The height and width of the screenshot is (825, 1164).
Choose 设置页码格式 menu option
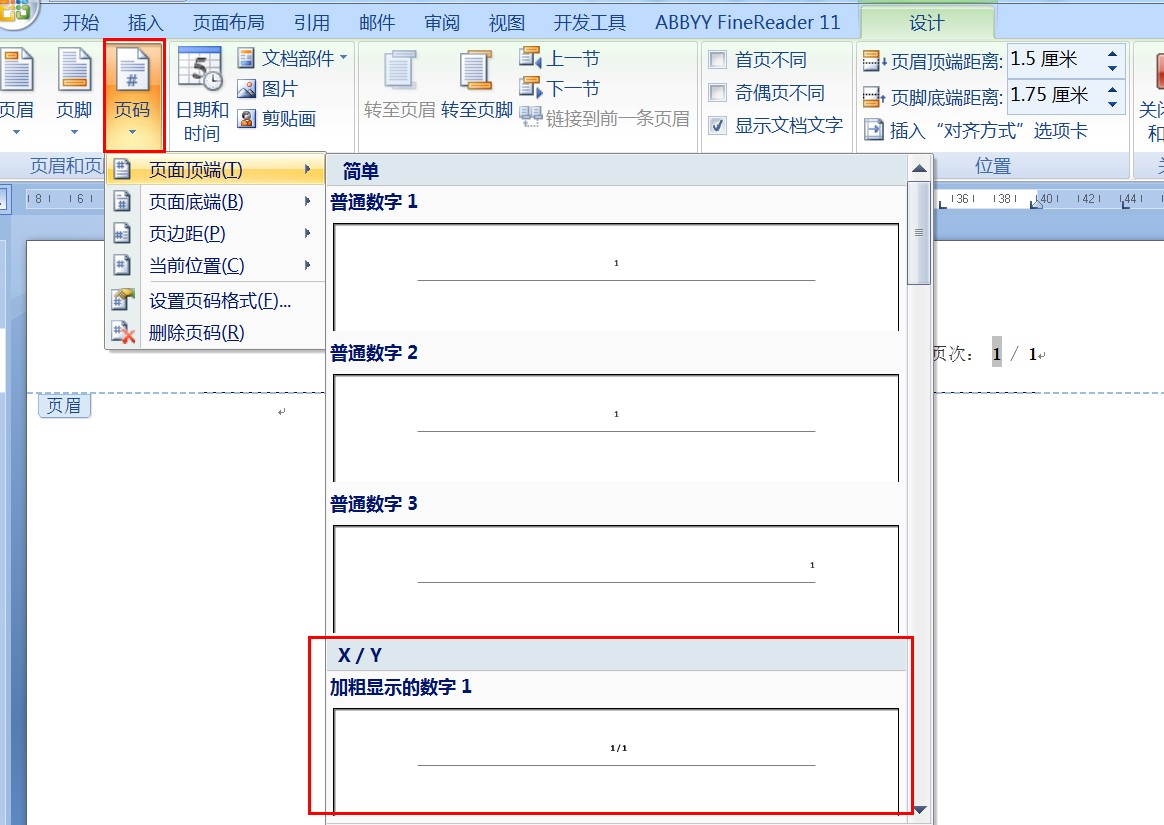(x=220, y=301)
